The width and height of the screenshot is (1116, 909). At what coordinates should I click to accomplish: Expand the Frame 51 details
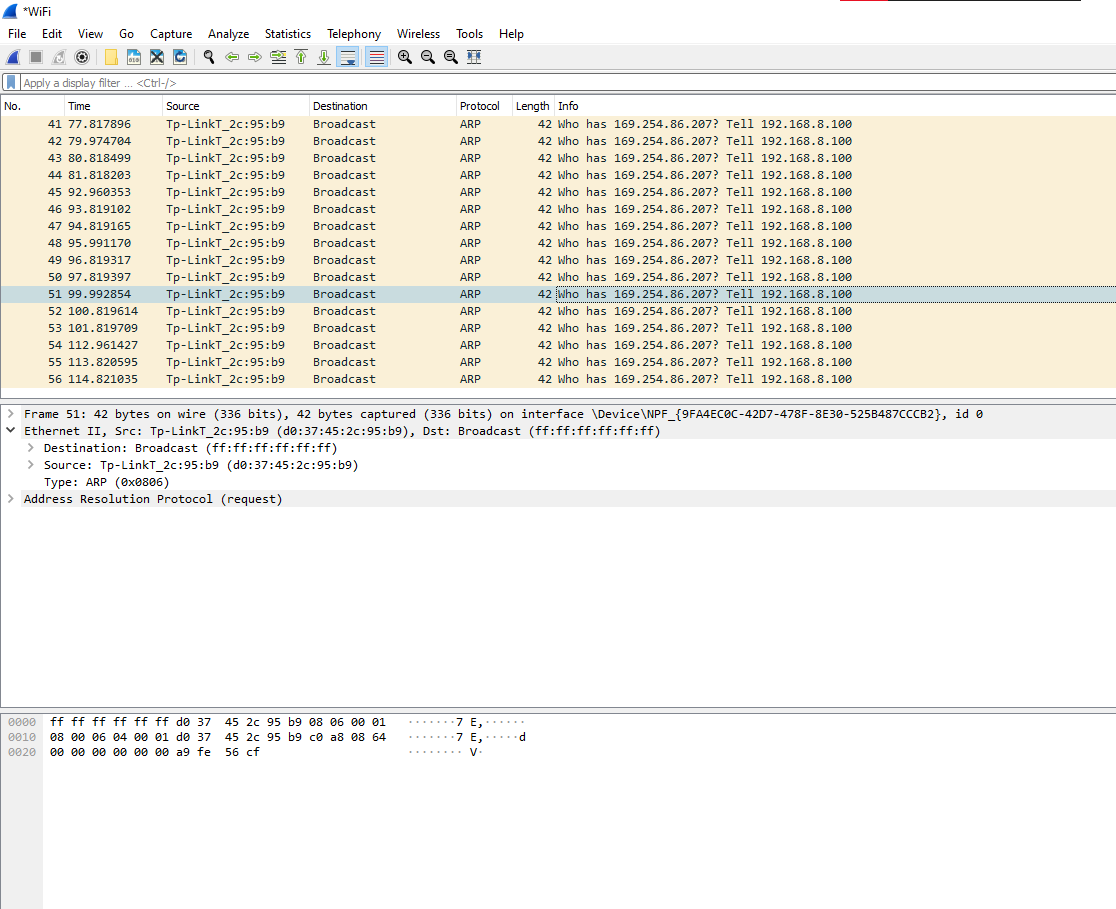coord(11,414)
